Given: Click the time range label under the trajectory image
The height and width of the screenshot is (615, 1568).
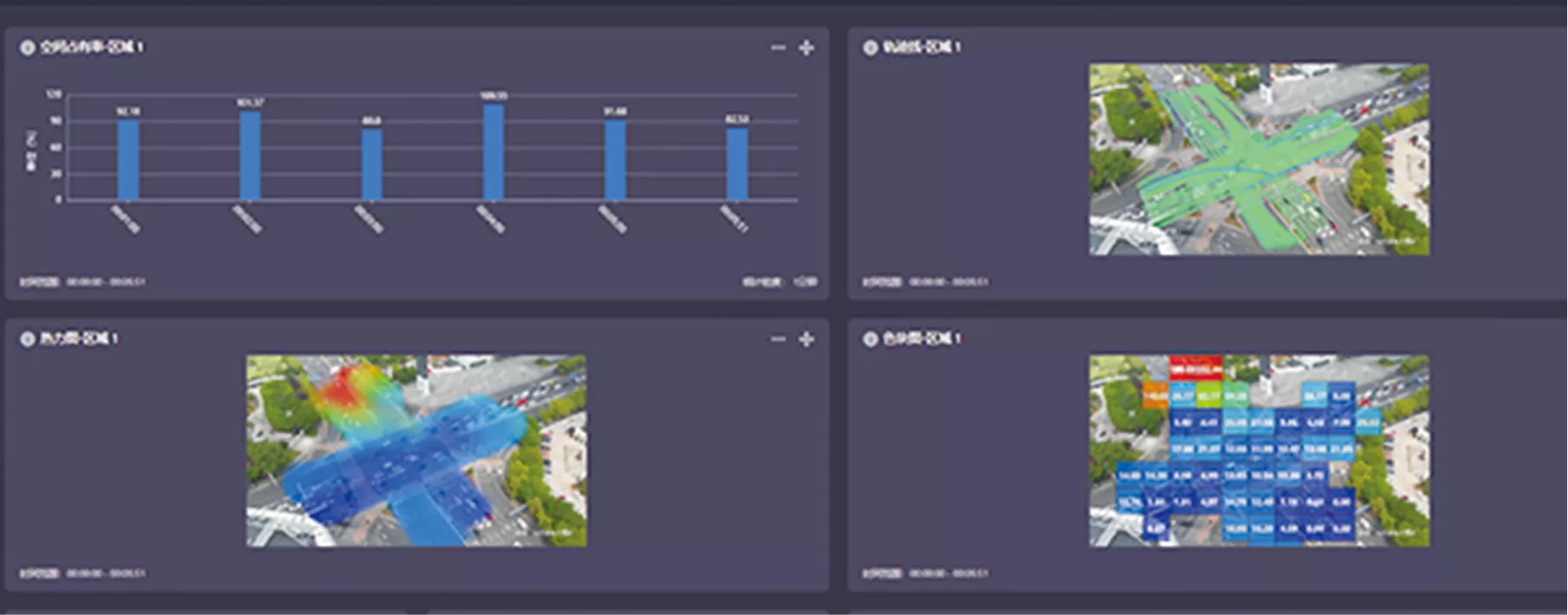Looking at the screenshot, I should pyautogui.click(x=925, y=282).
